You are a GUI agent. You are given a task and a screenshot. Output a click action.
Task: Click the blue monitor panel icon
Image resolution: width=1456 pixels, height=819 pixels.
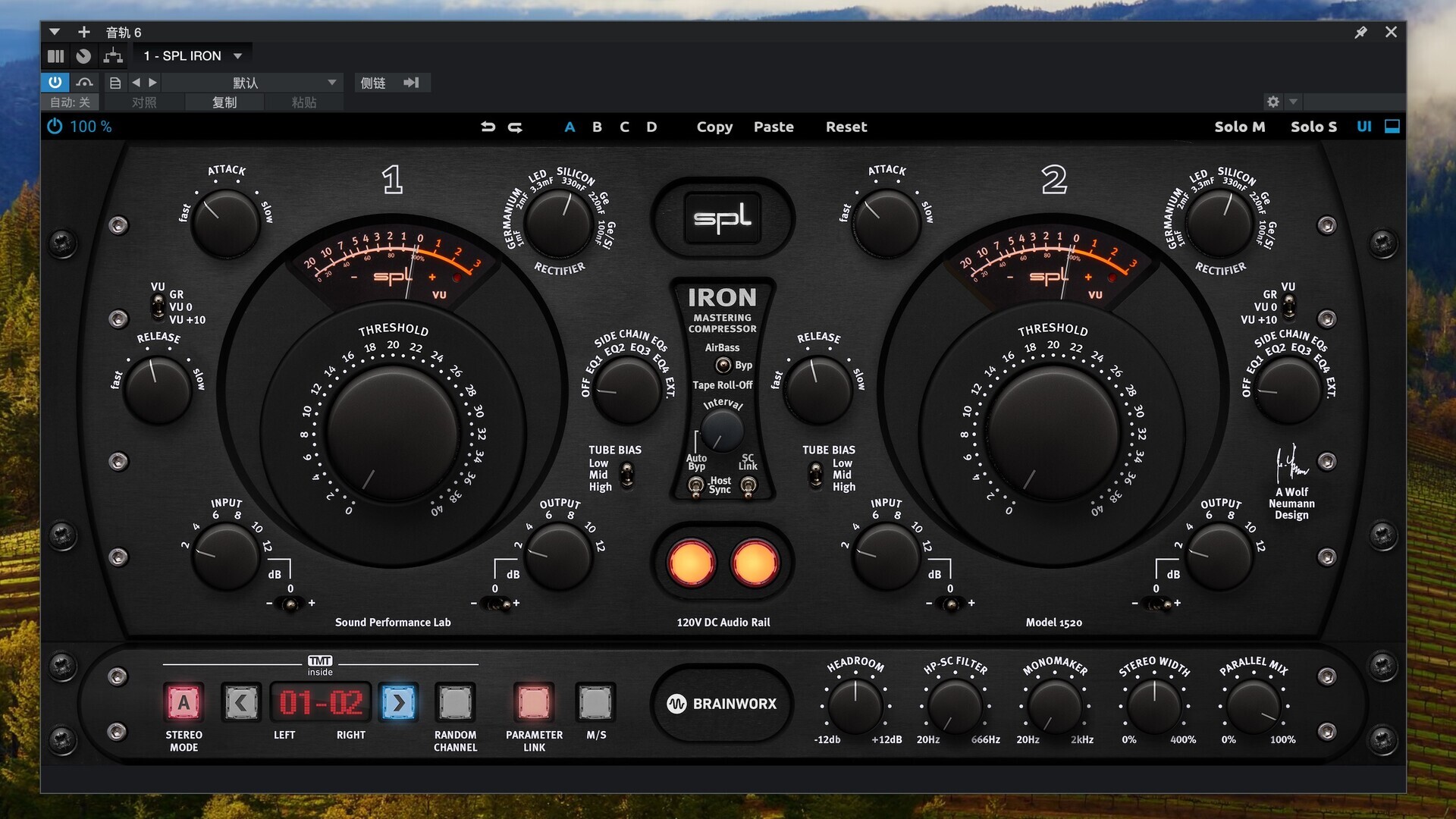click(1392, 127)
